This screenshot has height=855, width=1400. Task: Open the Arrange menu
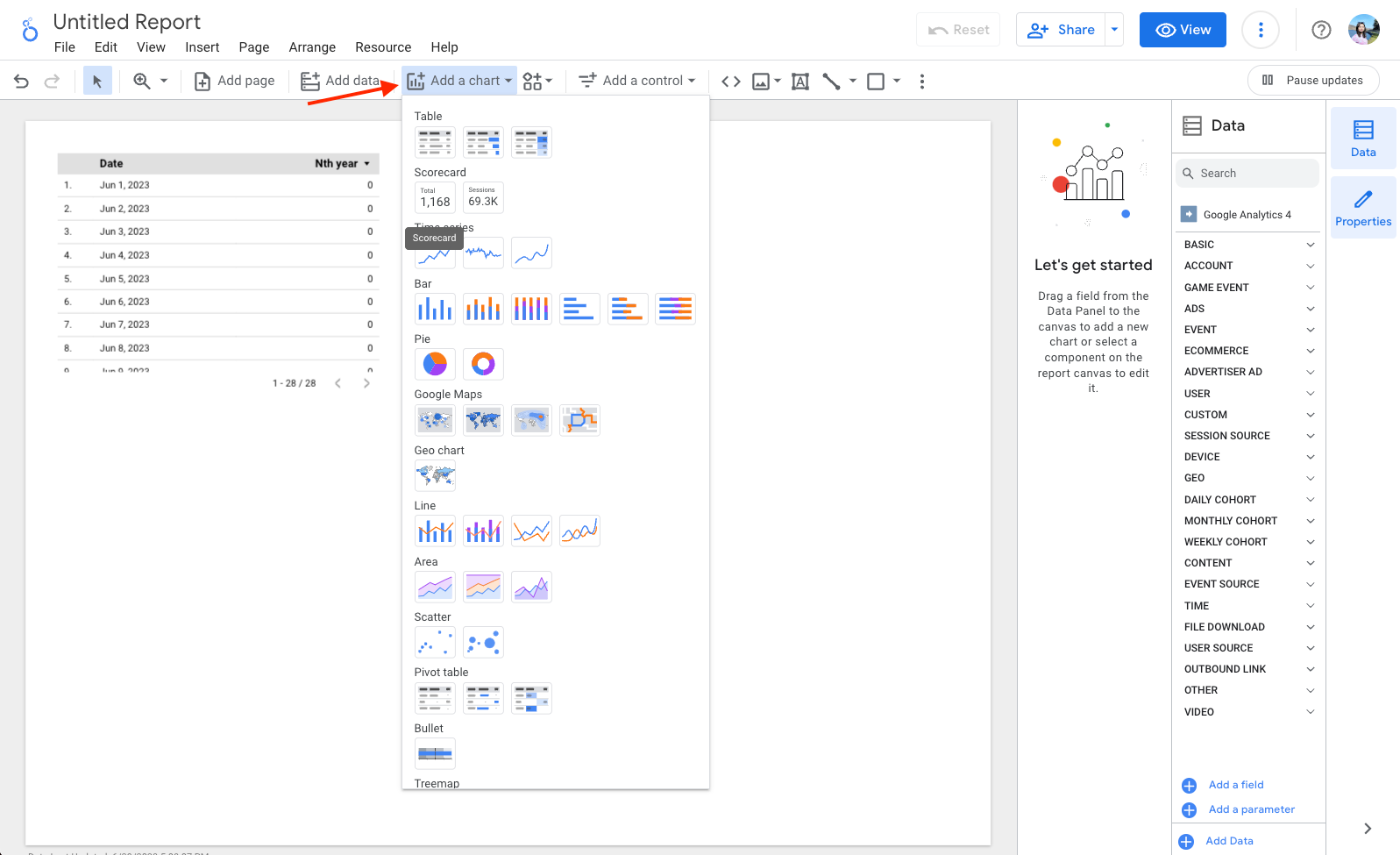[312, 47]
